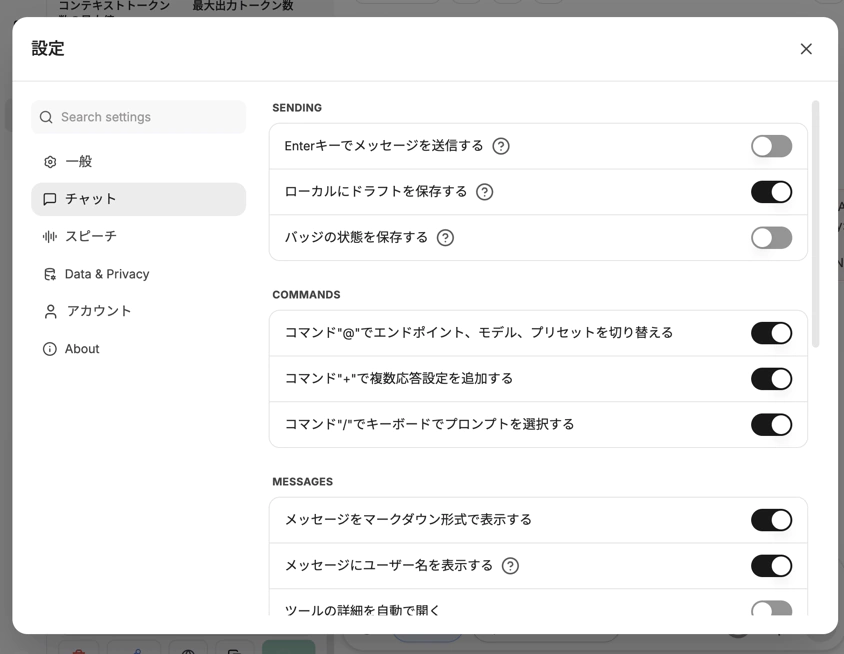Click the バッジの状態を保存する label
Viewport: 844px width, 654px height.
tap(356, 237)
